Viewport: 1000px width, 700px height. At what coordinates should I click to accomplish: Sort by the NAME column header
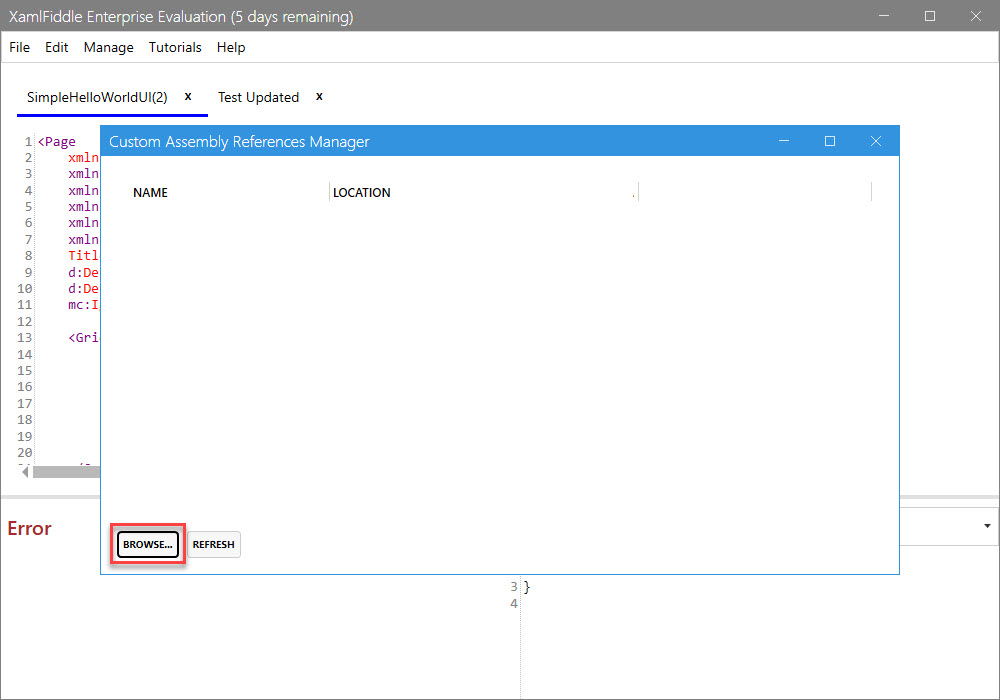click(151, 193)
